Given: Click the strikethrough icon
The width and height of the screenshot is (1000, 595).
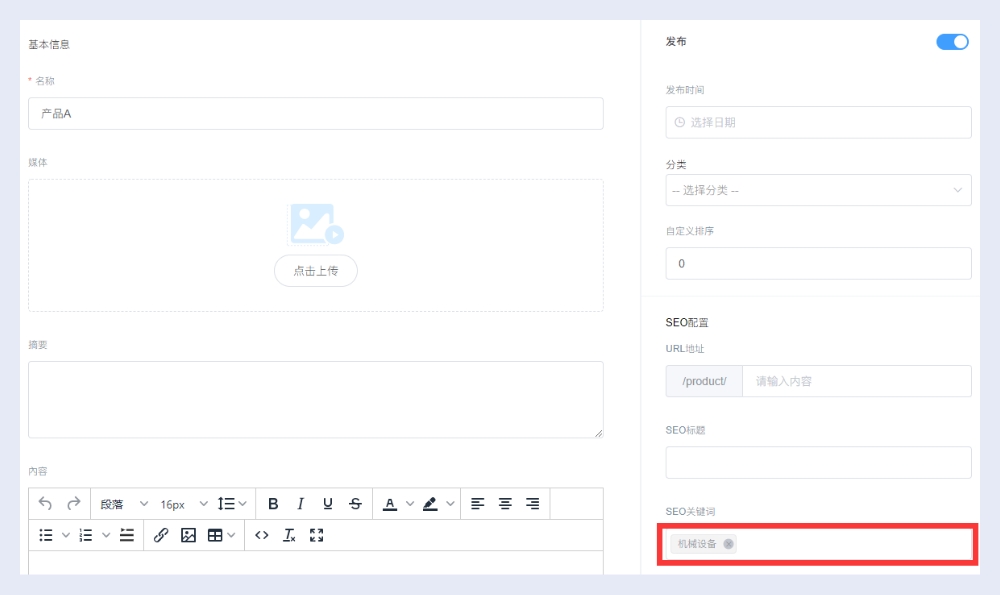Looking at the screenshot, I should (355, 504).
